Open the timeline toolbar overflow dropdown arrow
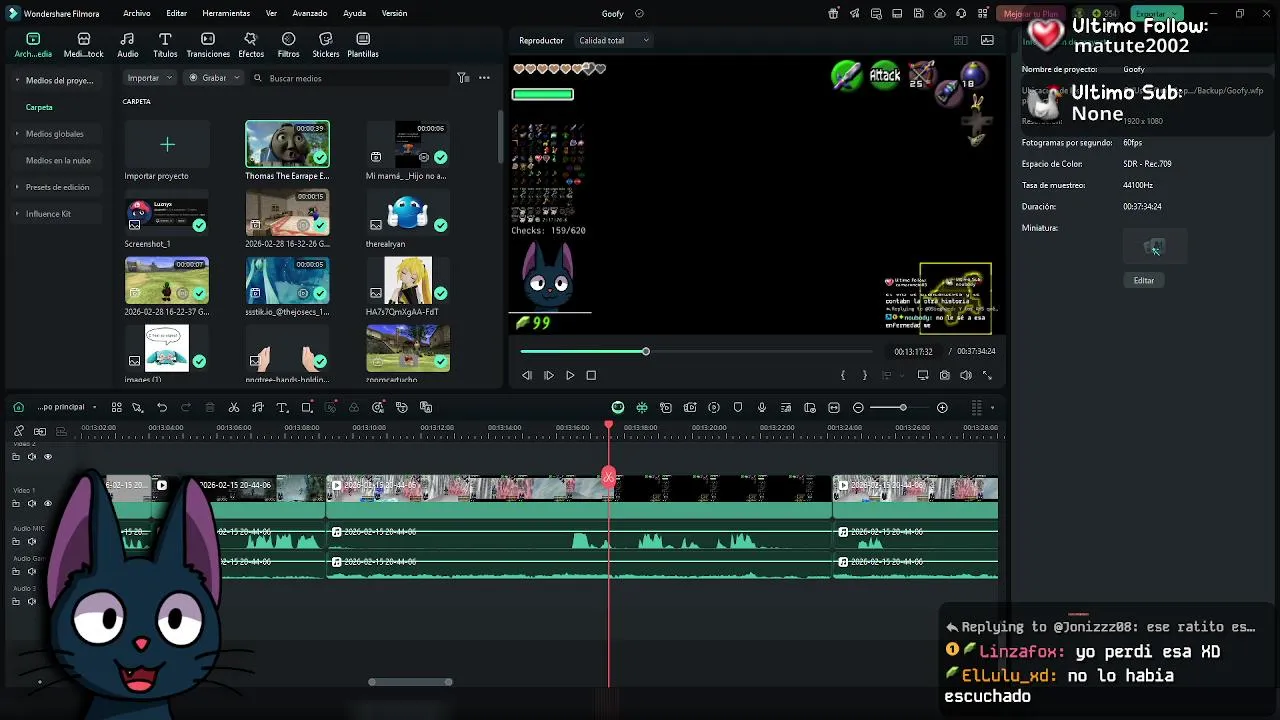 click(x=993, y=408)
